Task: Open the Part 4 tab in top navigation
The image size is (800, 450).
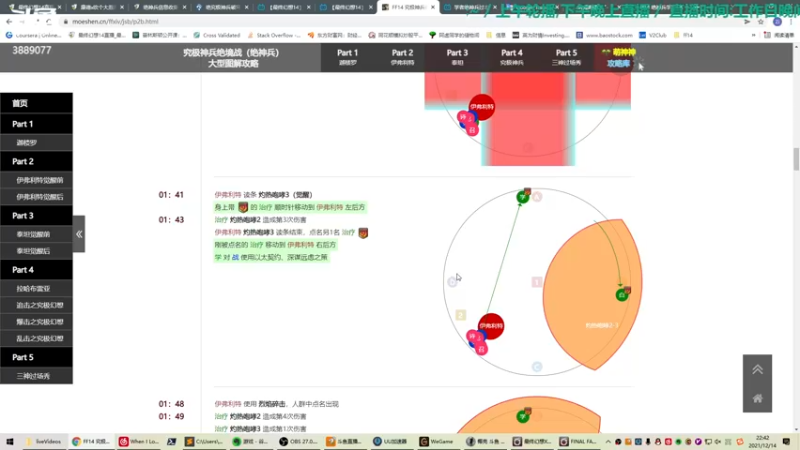Action: [x=511, y=57]
